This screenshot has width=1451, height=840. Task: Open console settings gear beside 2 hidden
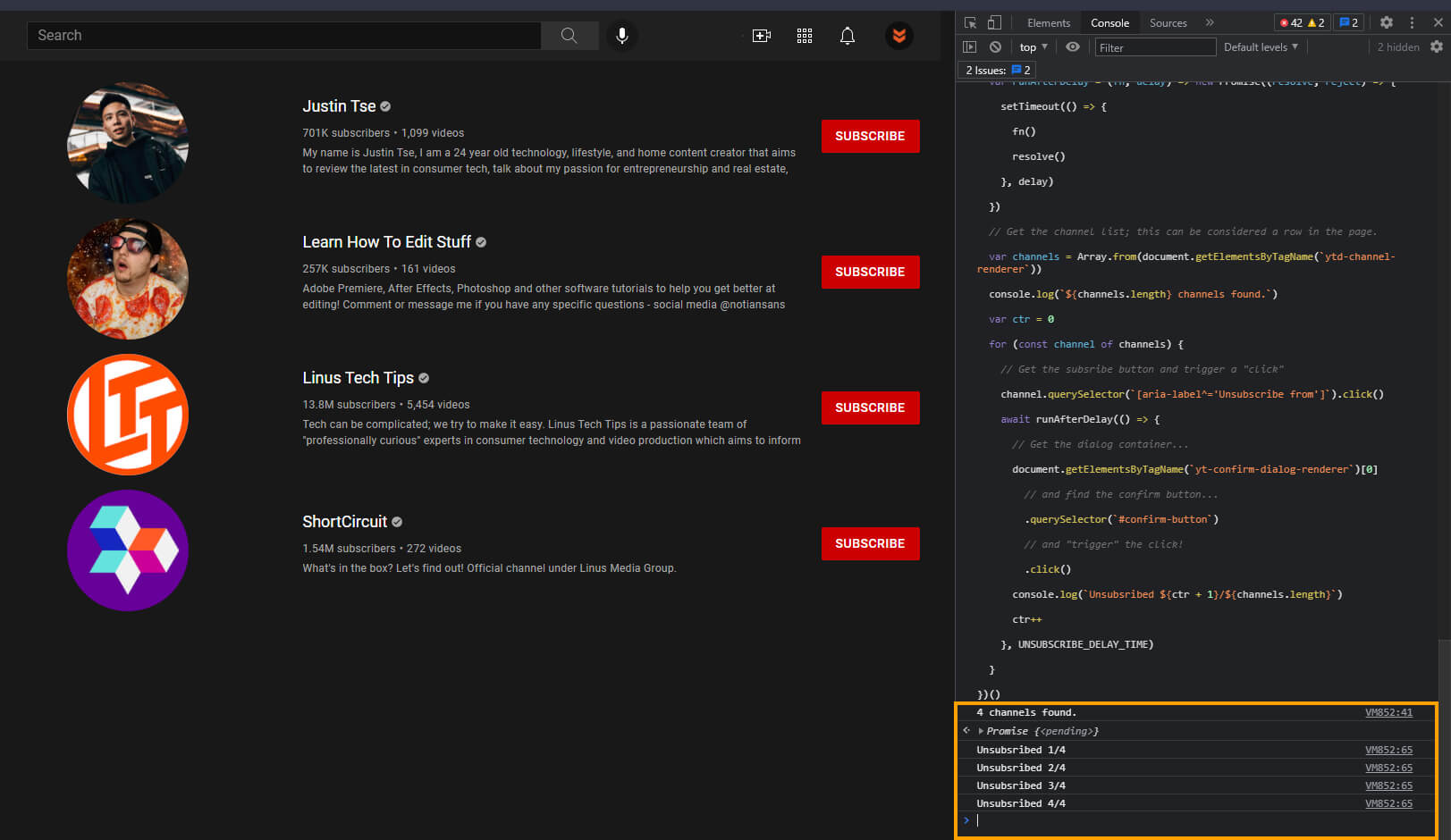click(x=1437, y=46)
